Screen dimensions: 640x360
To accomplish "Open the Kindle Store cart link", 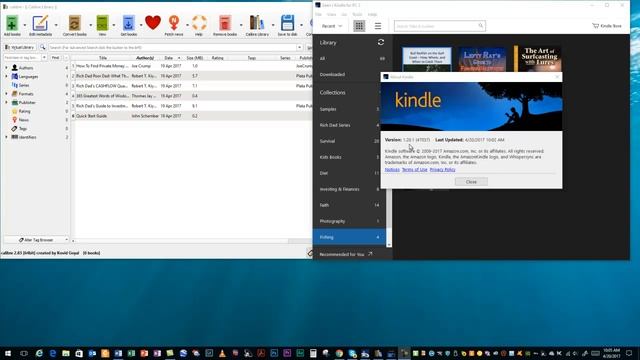I will pyautogui.click(x=607, y=26).
